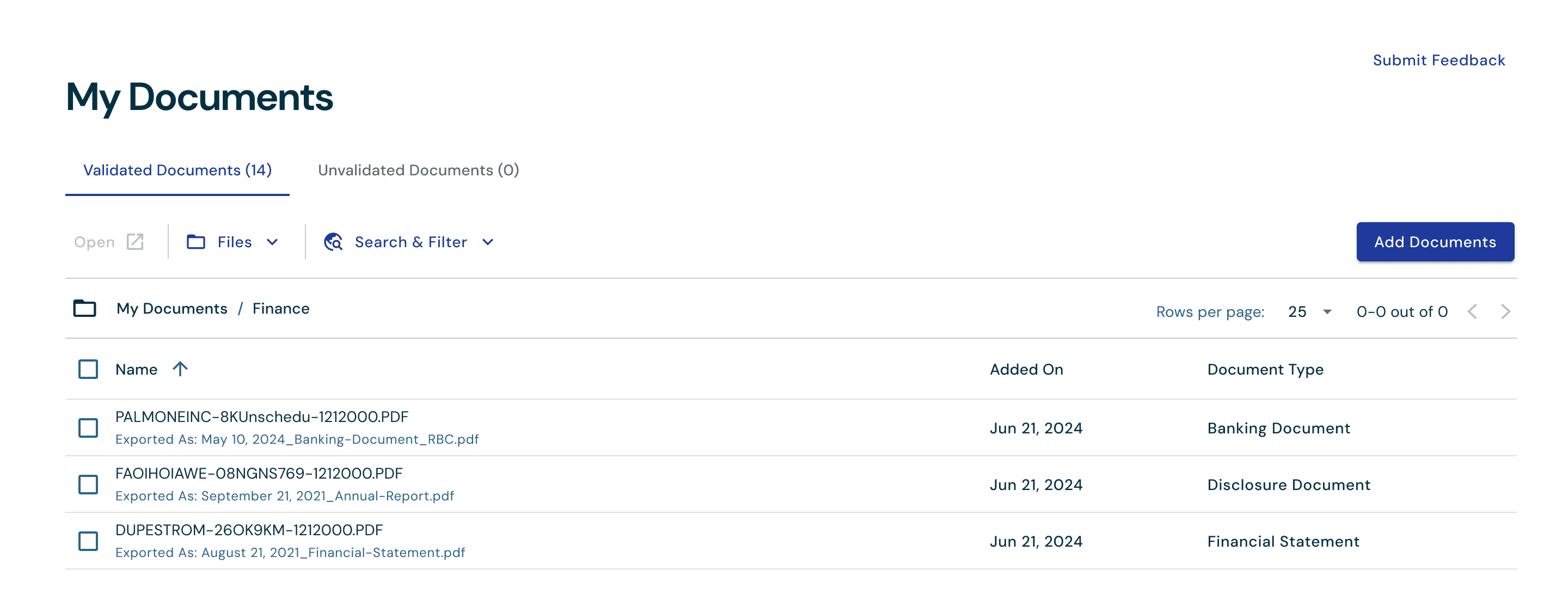Toggle the select-all checkbox in header
This screenshot has width=1568, height=606.
point(88,369)
